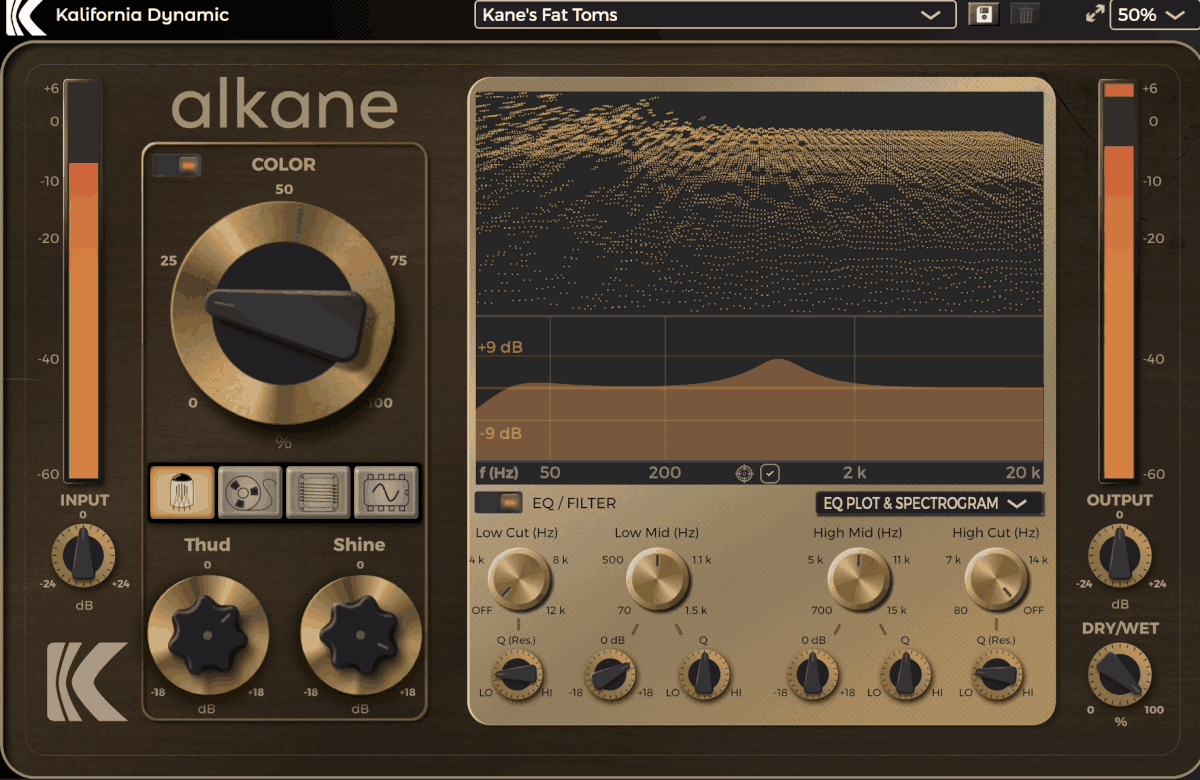Select the sine-wave chip saturation mode icon
Viewport: 1200px width, 780px height.
tap(385, 492)
